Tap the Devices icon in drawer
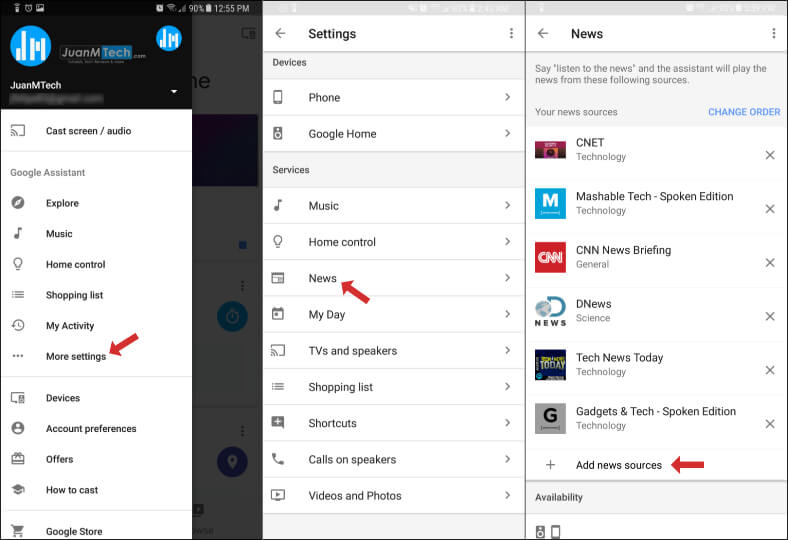This screenshot has height=540, width=788. [x=18, y=398]
